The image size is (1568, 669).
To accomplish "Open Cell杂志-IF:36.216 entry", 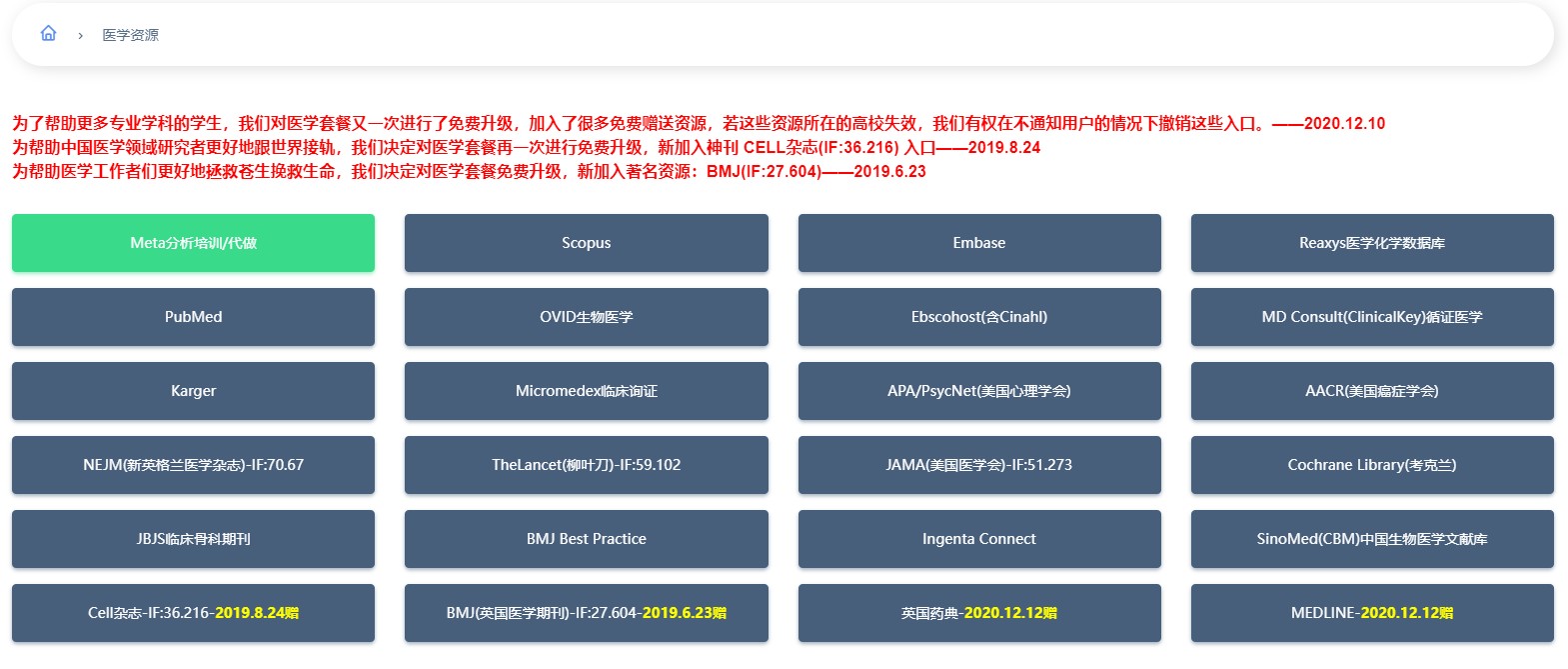I will coord(193,613).
